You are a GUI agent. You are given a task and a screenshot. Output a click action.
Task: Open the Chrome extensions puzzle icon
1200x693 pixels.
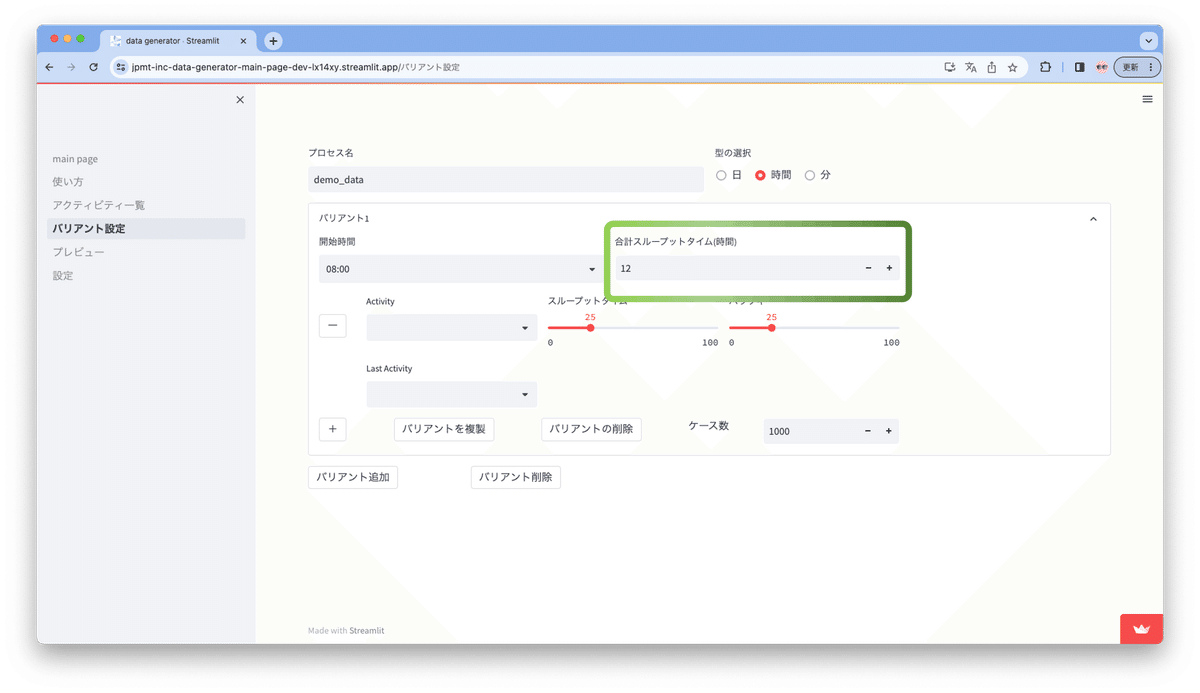[x=1045, y=67]
